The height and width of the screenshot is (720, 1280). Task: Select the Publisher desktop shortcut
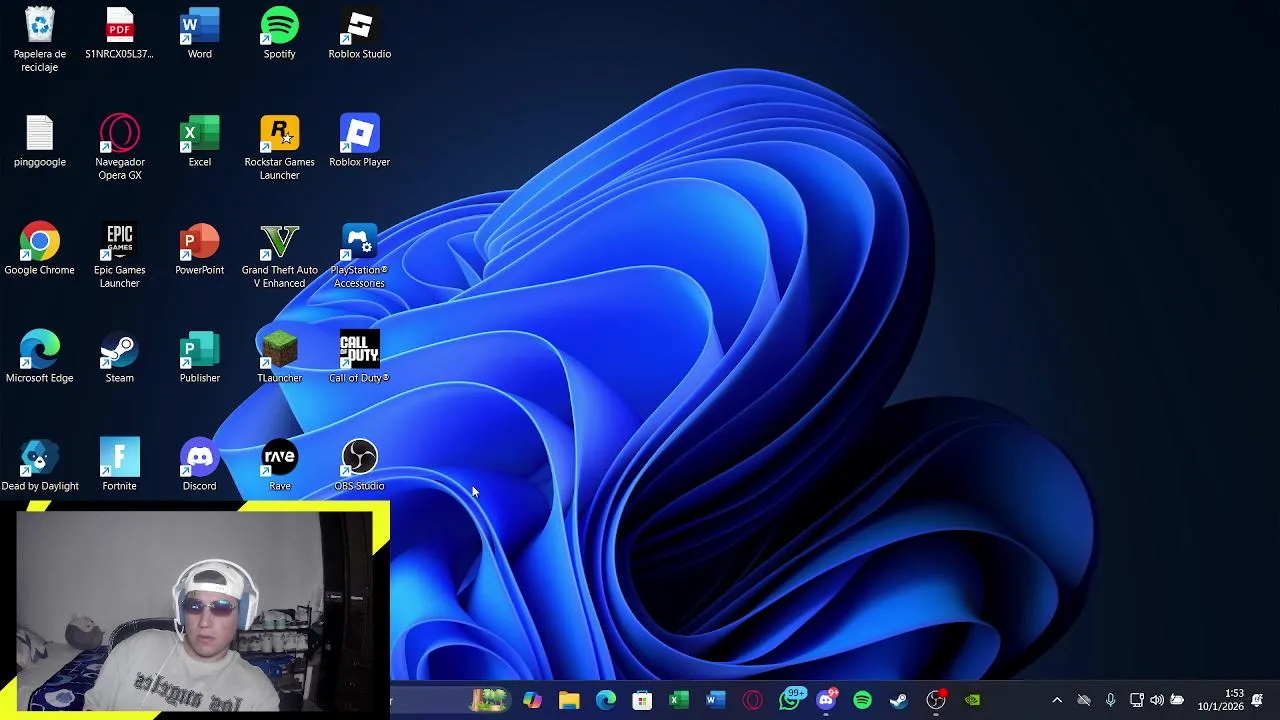pyautogui.click(x=200, y=357)
